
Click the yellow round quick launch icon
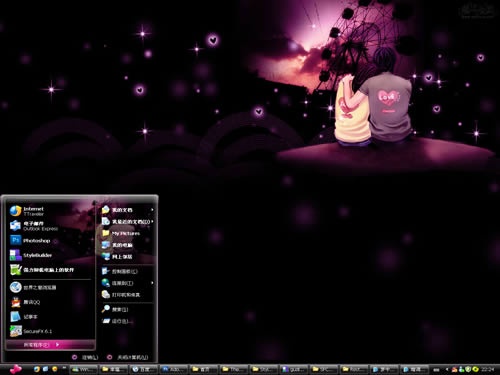point(55,369)
